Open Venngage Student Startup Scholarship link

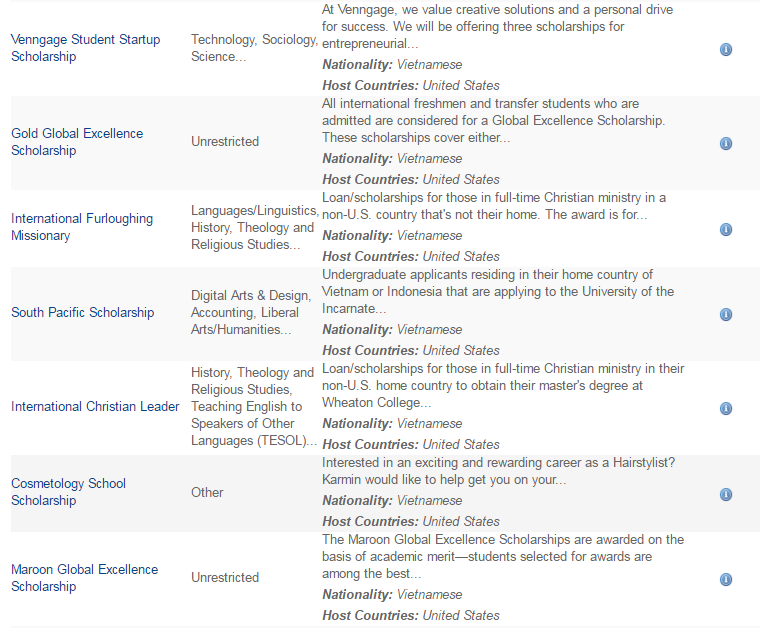point(85,48)
